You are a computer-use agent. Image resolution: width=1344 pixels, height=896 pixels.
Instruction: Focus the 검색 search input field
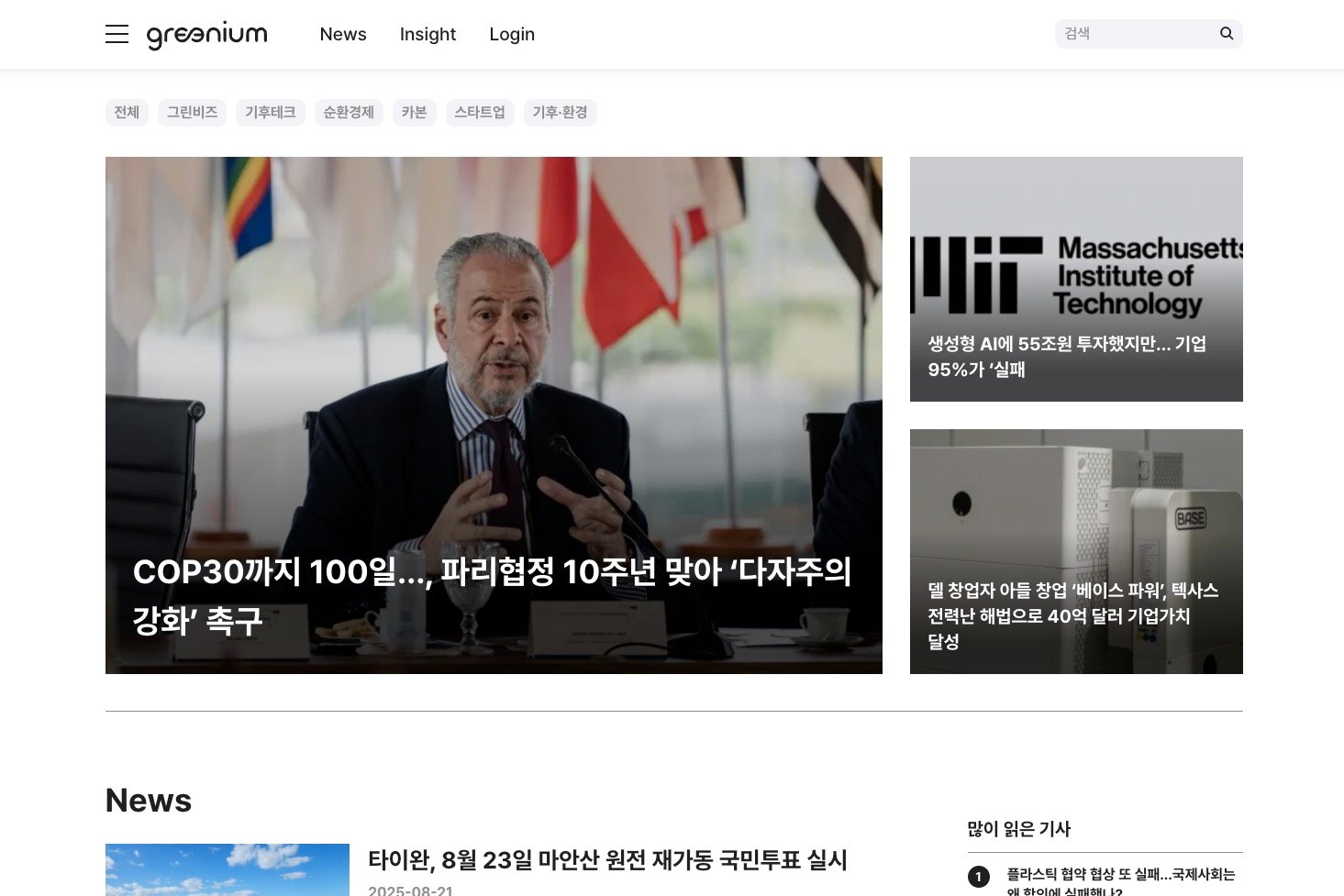click(1134, 34)
